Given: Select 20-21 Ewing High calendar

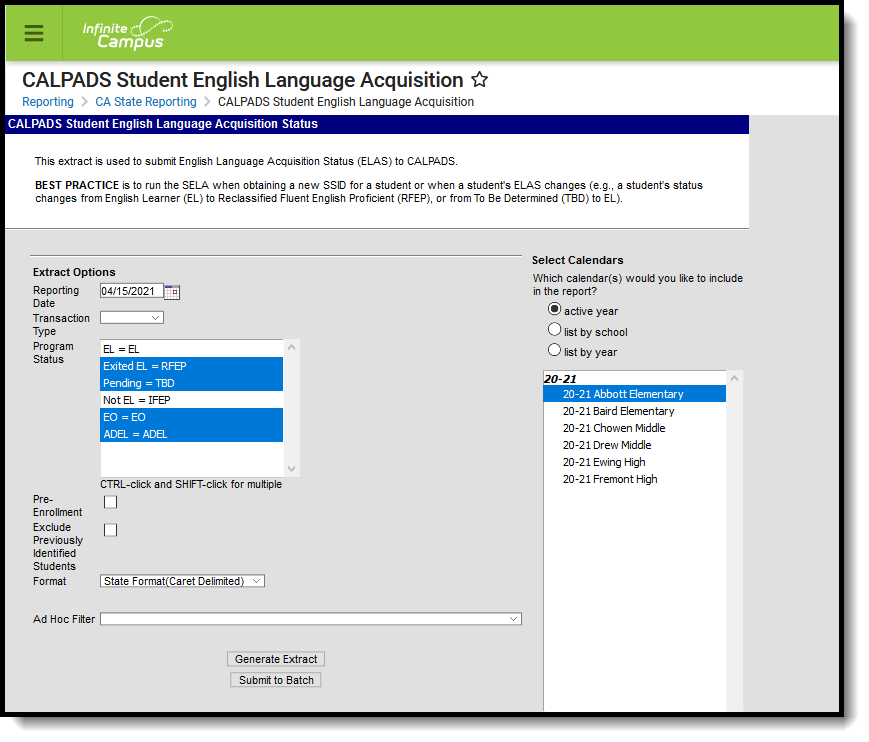Looking at the screenshot, I should pyautogui.click(x=635, y=463).
